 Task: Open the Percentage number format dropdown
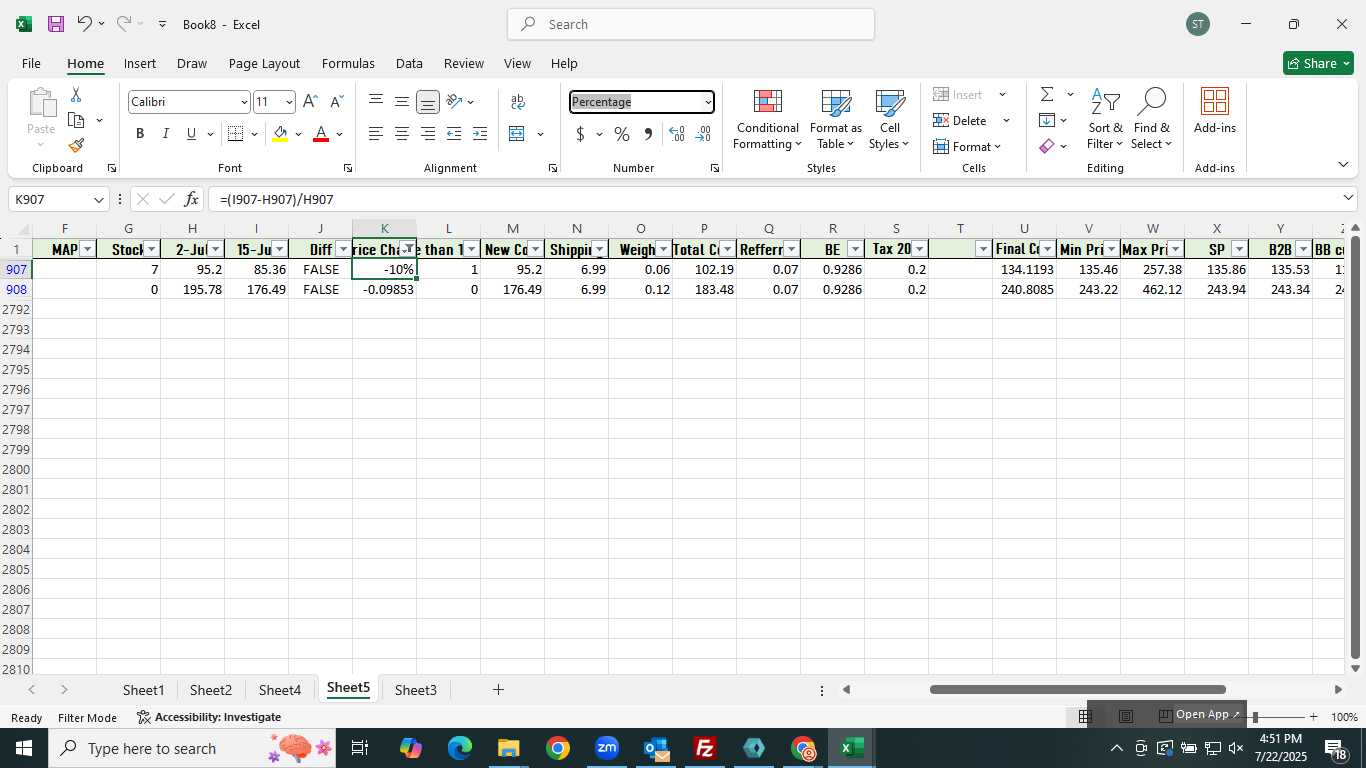coord(708,102)
